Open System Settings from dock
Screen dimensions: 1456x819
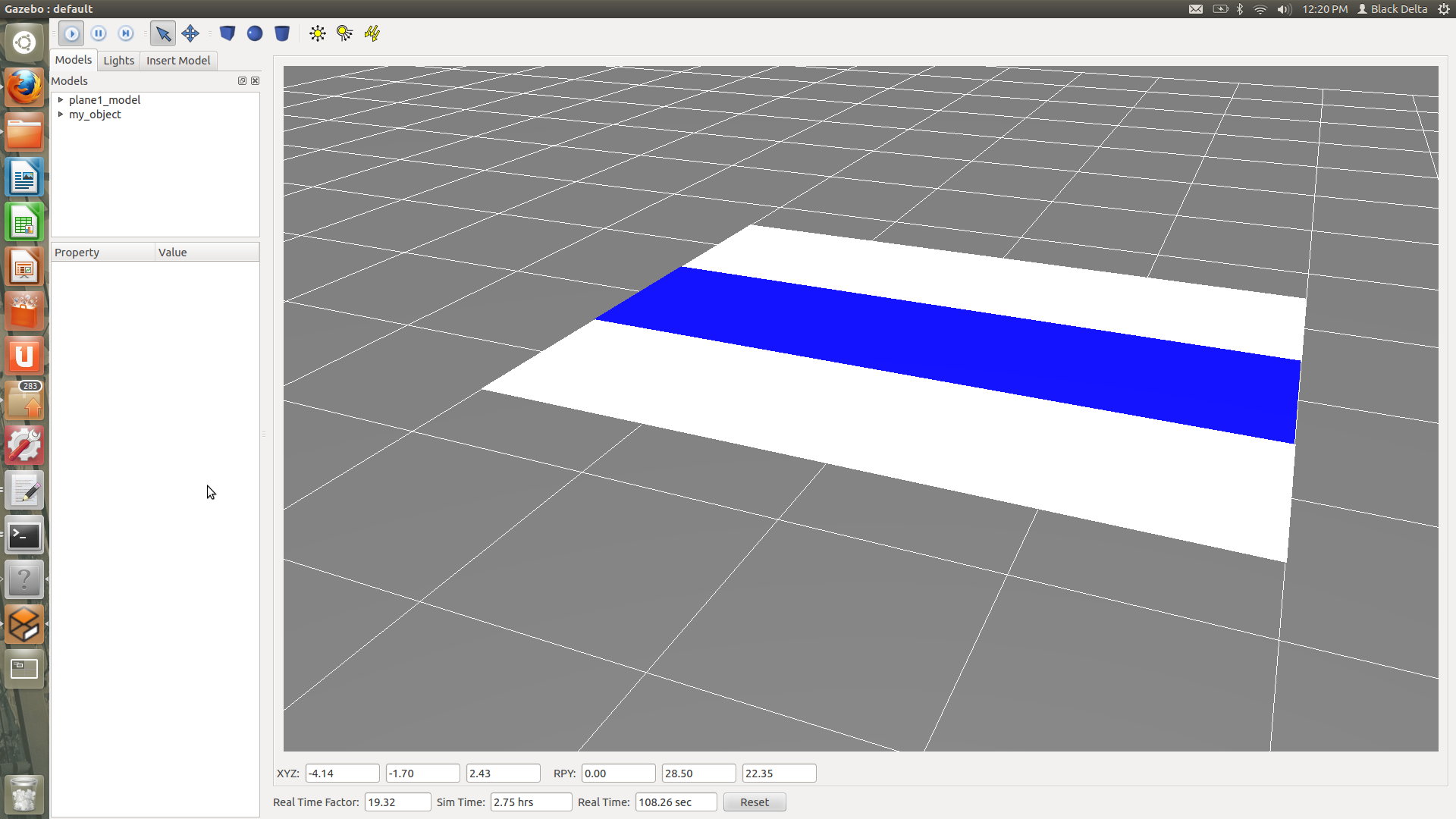[x=24, y=446]
